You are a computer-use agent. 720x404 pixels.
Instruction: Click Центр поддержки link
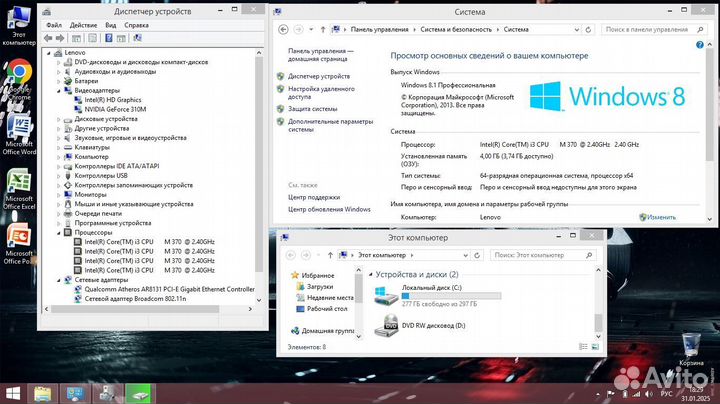pos(314,197)
